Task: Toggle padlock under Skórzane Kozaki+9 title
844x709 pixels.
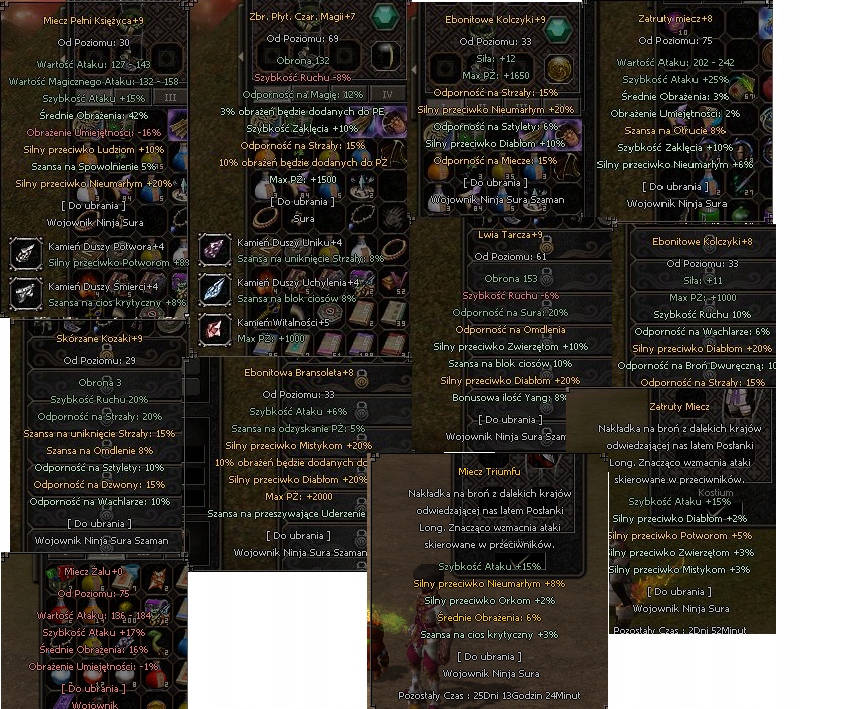Action: (107, 351)
